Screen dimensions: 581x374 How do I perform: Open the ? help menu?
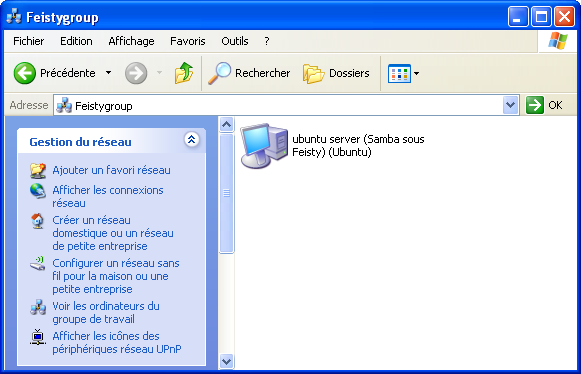coord(267,41)
